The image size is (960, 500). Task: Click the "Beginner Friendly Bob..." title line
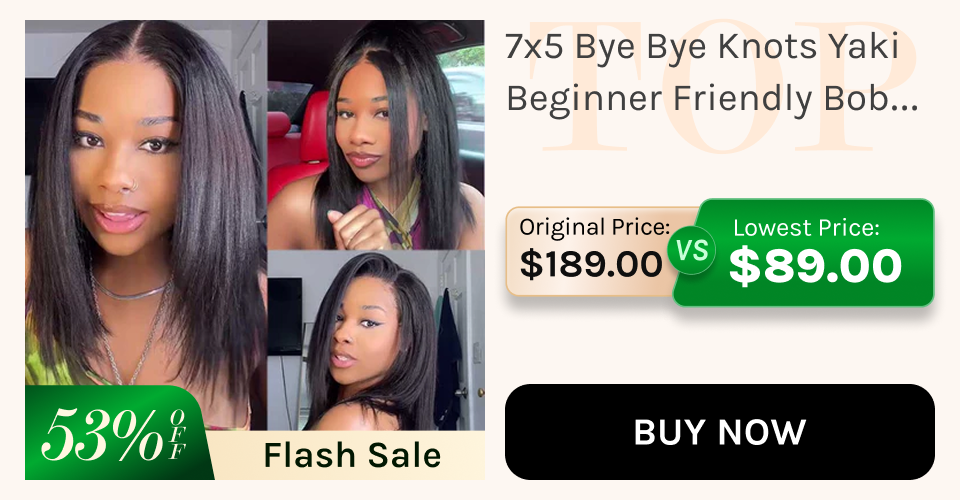pos(712,98)
